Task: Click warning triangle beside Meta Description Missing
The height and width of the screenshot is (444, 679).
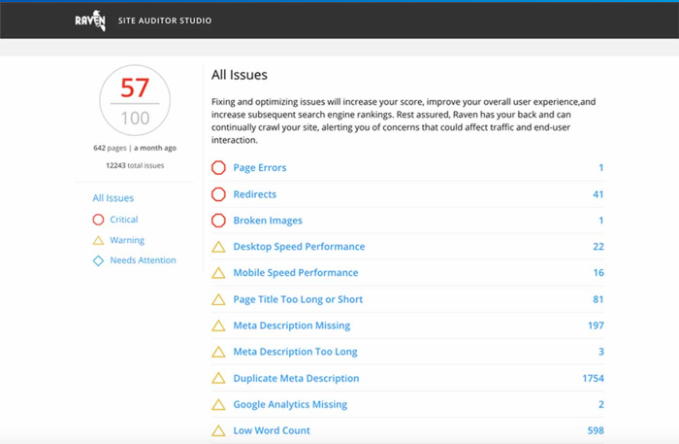Action: pos(218,326)
